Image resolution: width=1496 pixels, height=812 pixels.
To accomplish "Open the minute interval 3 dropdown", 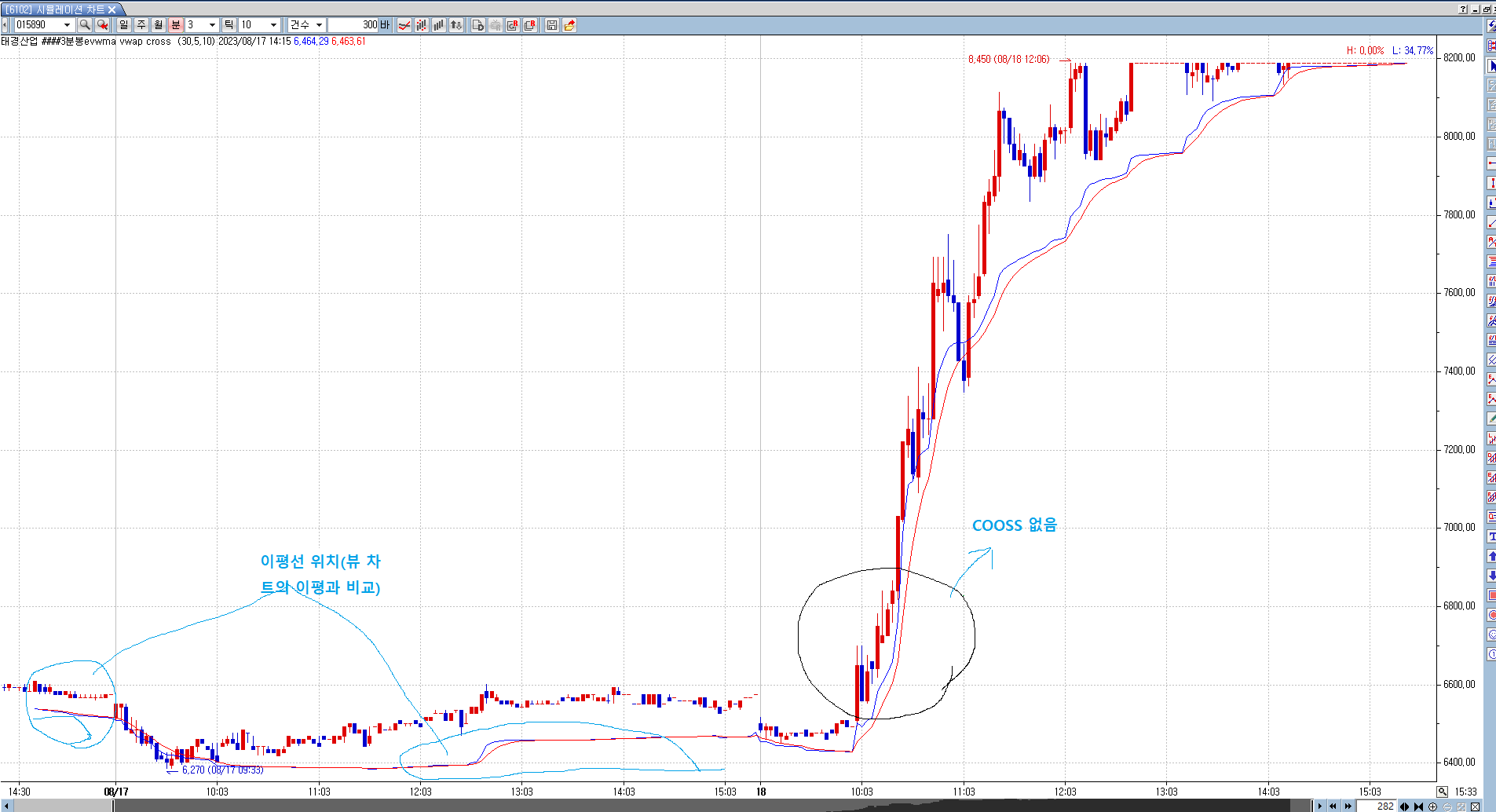I will coord(212,25).
